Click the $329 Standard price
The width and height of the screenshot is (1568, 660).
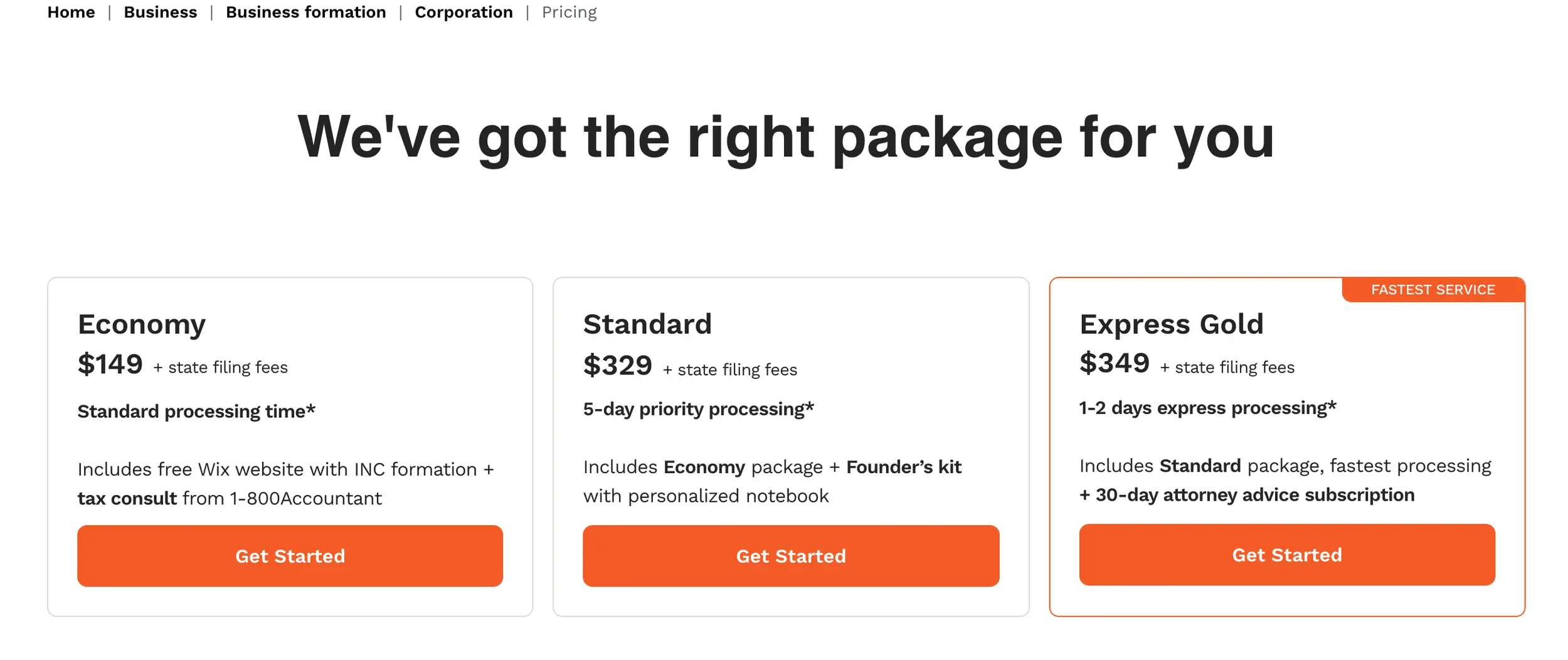click(x=617, y=366)
